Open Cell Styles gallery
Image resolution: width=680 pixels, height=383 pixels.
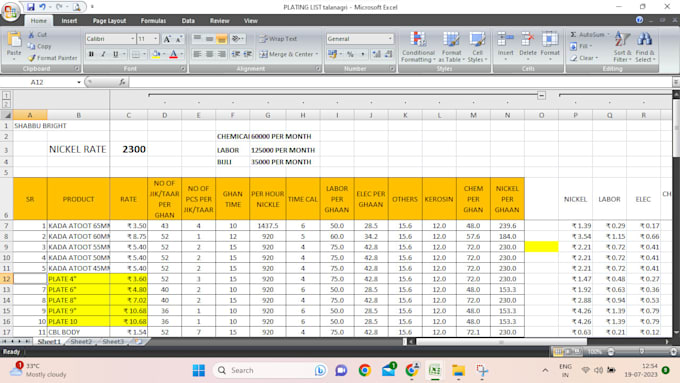(477, 47)
